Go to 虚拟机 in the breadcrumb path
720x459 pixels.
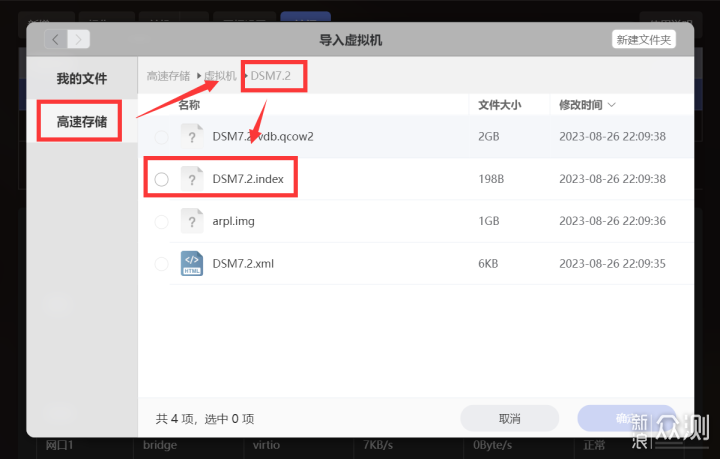[x=220, y=76]
